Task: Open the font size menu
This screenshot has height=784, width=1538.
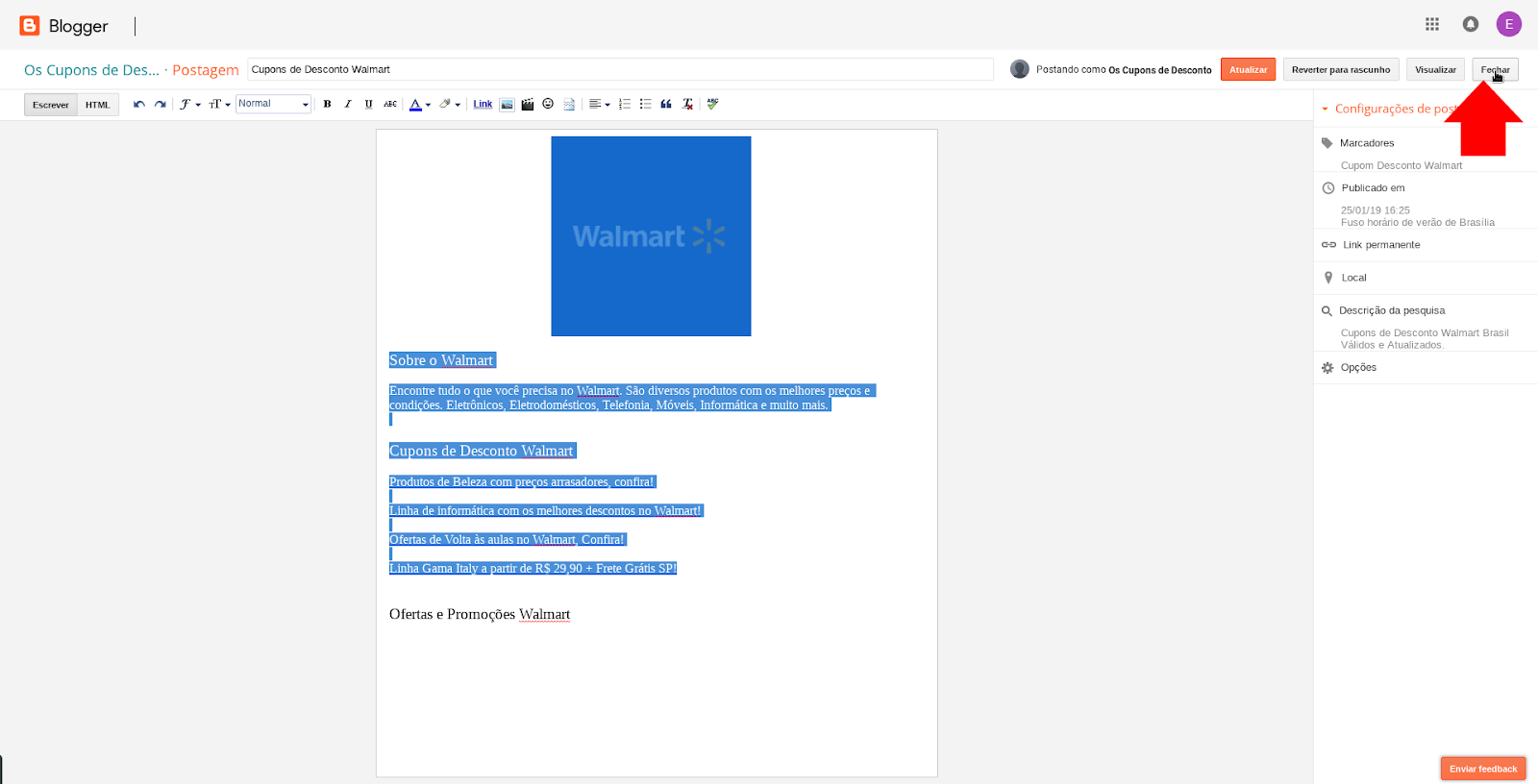Action: (219, 104)
